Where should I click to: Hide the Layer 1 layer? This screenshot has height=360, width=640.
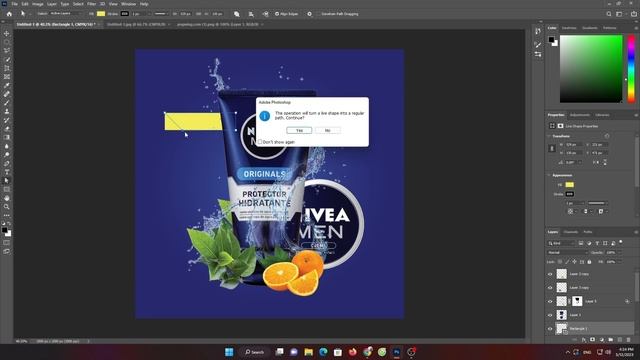550,315
